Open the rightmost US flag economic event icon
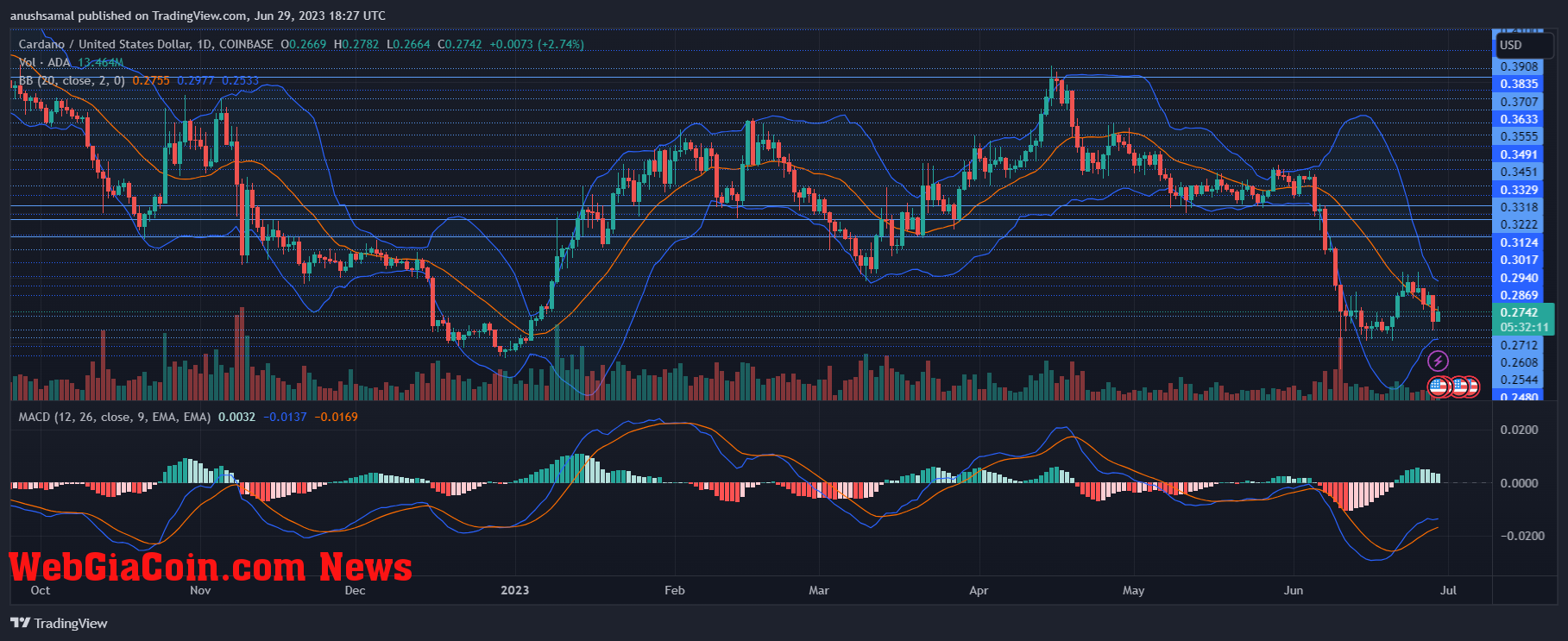The width and height of the screenshot is (1568, 641). 1470,386
